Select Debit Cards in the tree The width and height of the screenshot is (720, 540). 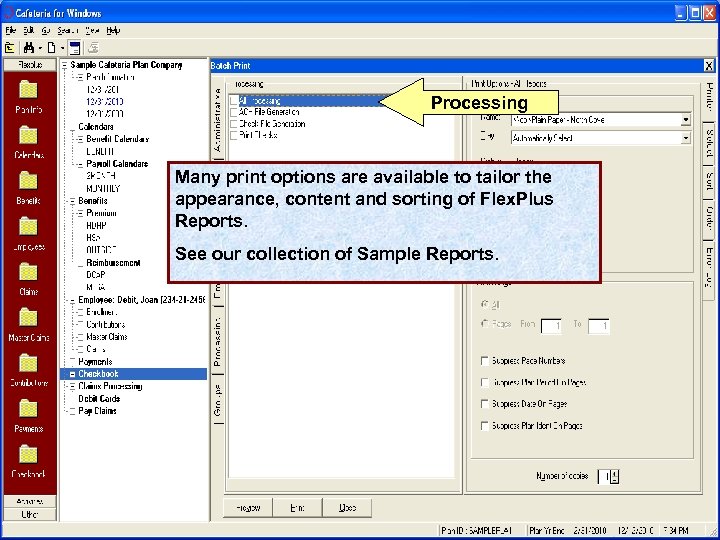coord(99,399)
